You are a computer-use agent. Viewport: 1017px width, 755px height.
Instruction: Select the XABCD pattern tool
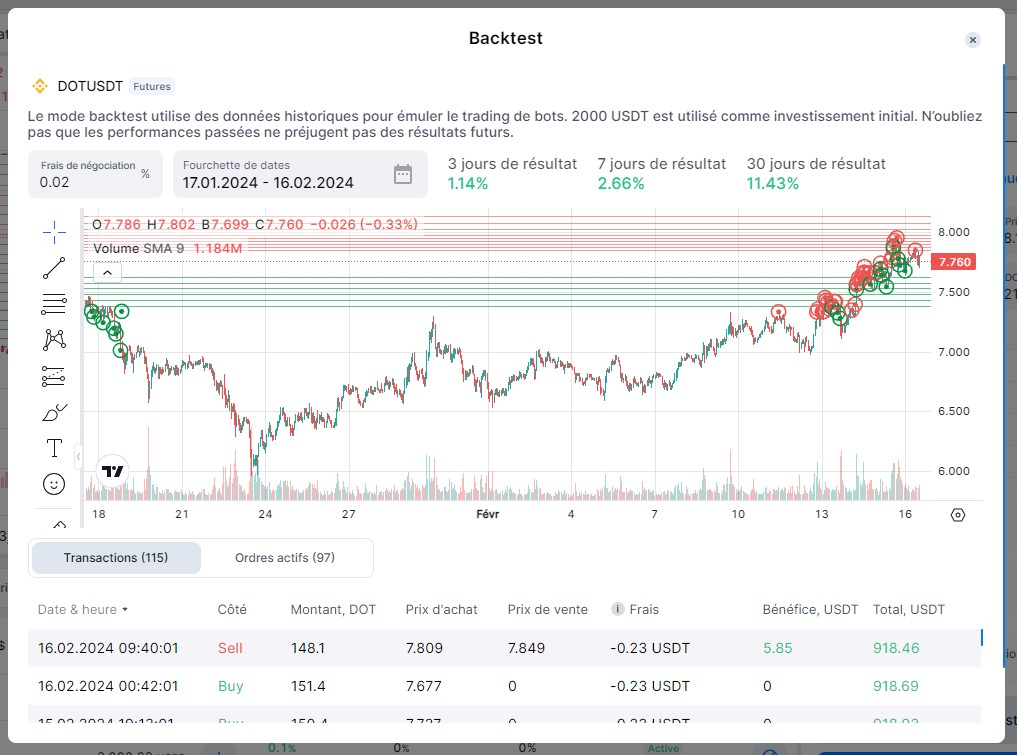click(54, 340)
